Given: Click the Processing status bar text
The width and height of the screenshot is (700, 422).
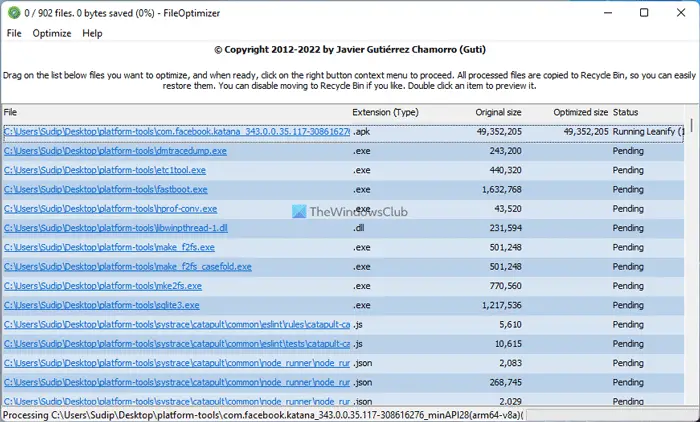Looking at the screenshot, I should pyautogui.click(x=263, y=415).
